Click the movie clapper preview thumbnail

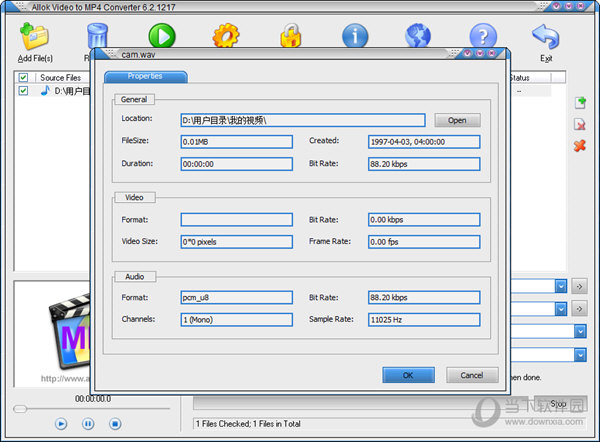(x=70, y=331)
